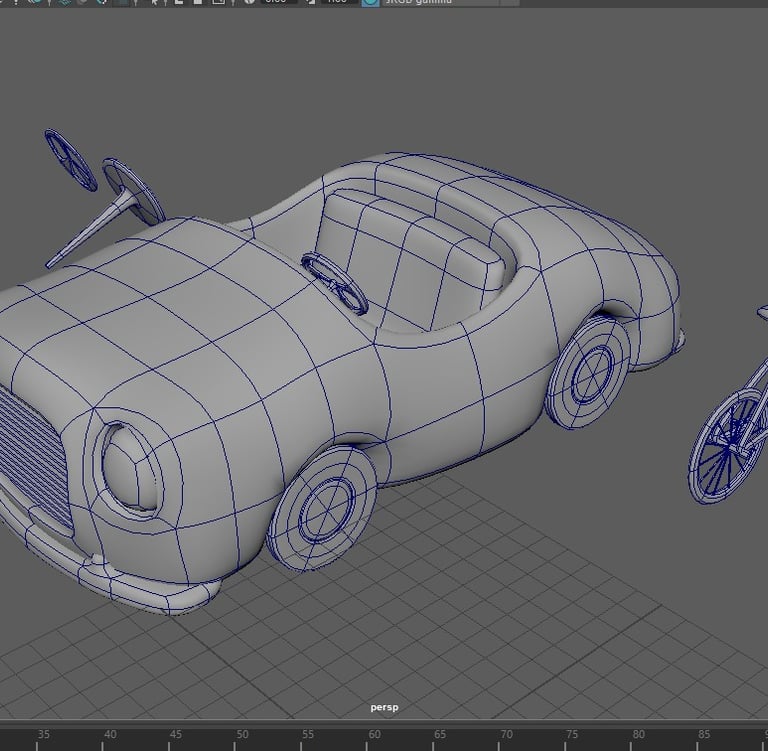Click the persp camera label
This screenshot has height=751, width=768.
point(384,708)
